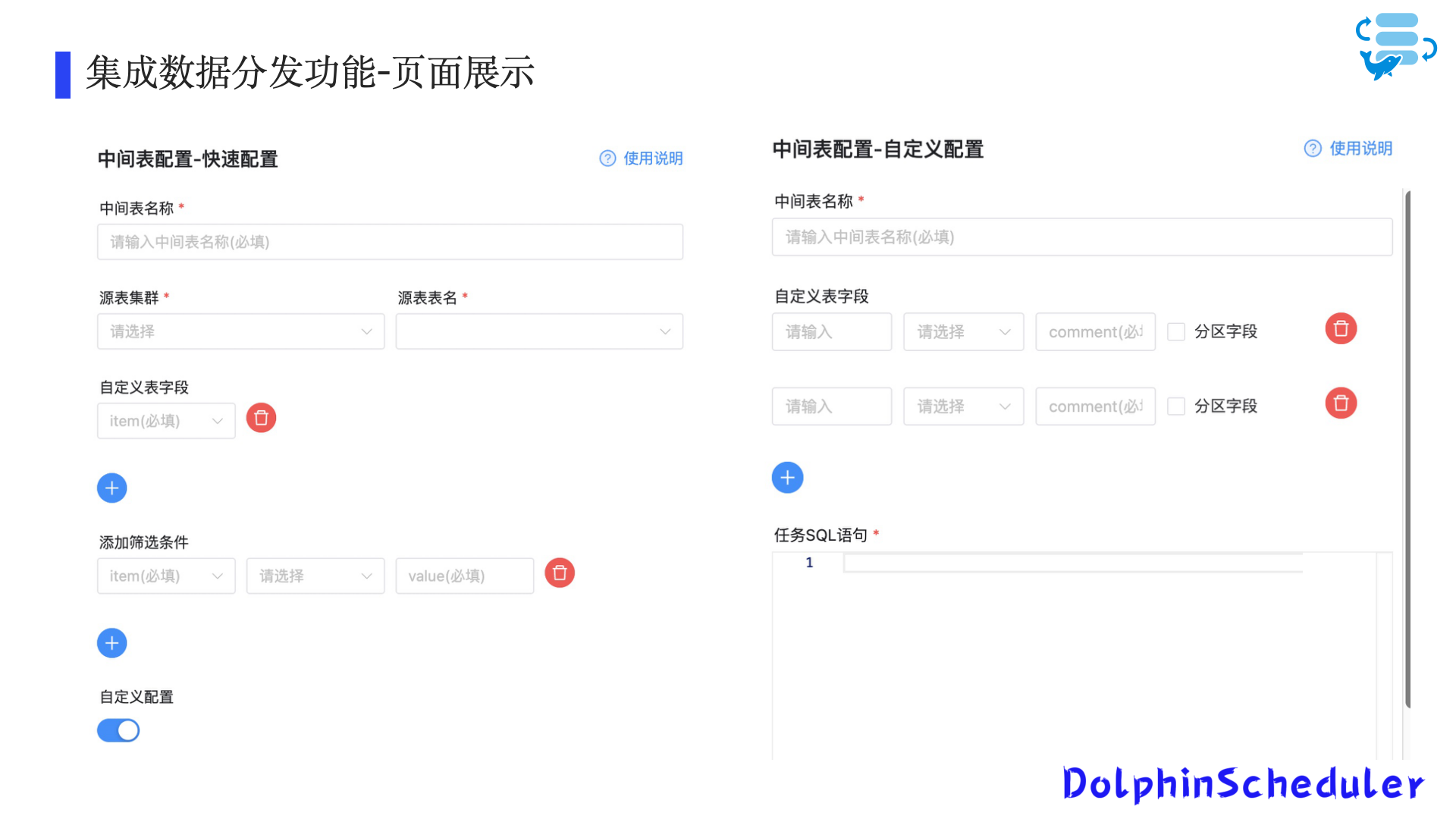Add a custom field in custom config panel
This screenshot has height=819, width=1456.
click(787, 478)
